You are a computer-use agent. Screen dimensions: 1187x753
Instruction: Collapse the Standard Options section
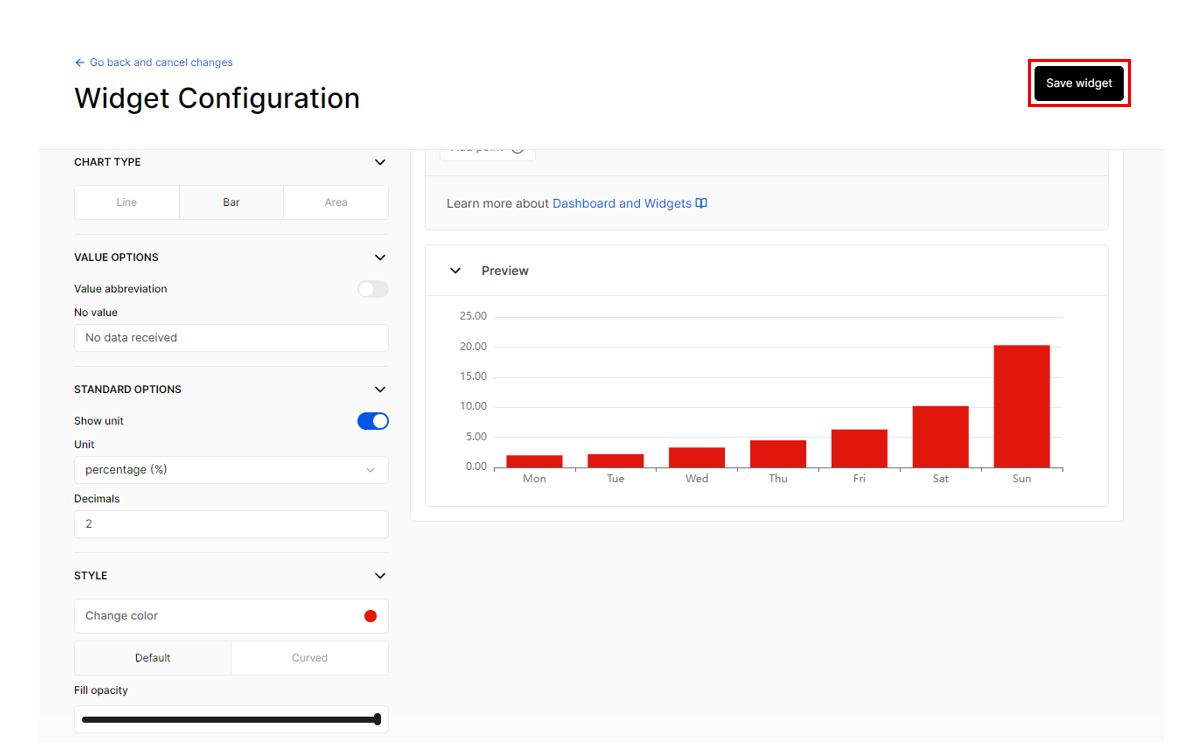point(380,389)
